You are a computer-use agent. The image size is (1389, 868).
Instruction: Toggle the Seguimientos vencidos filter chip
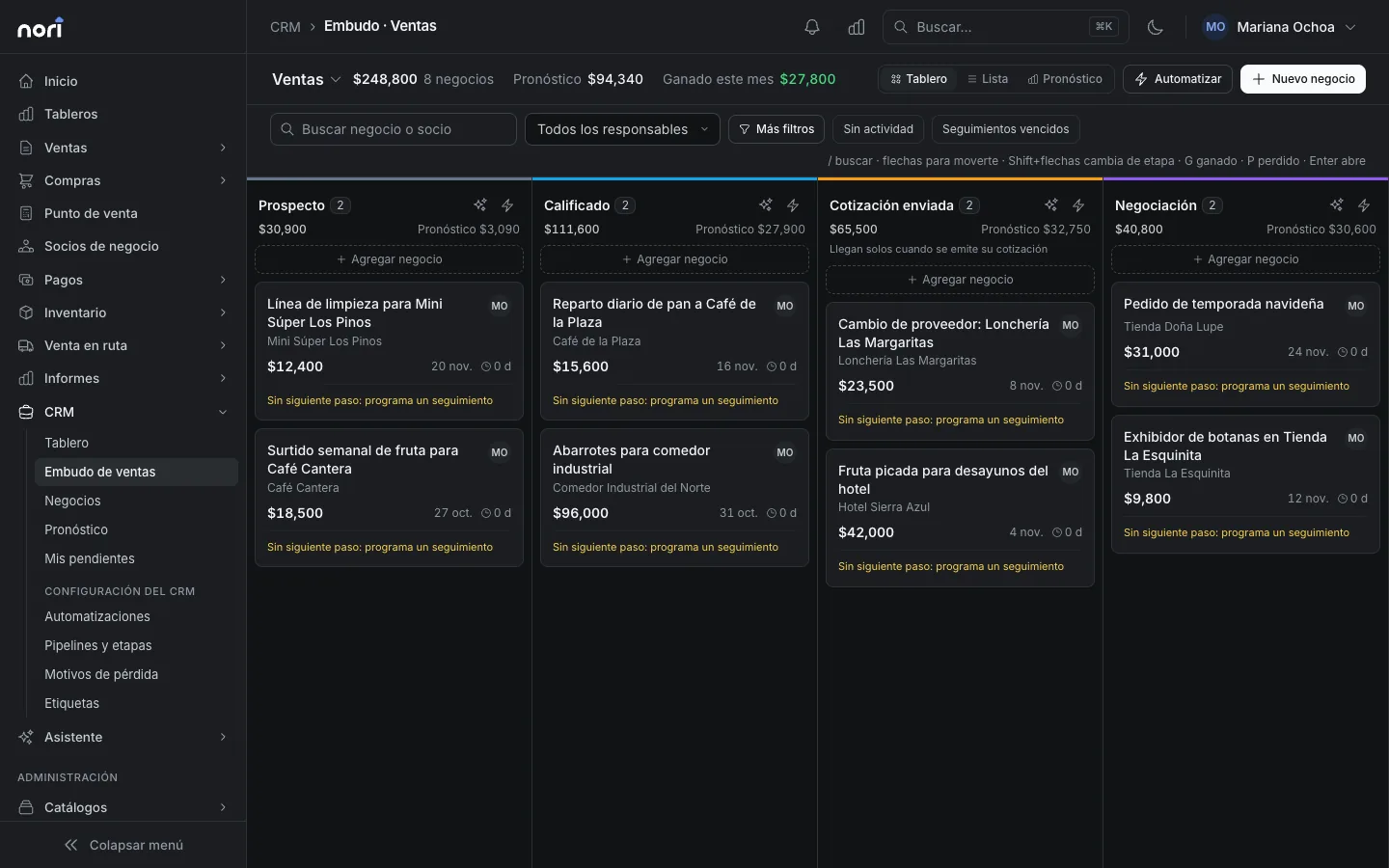1005,129
